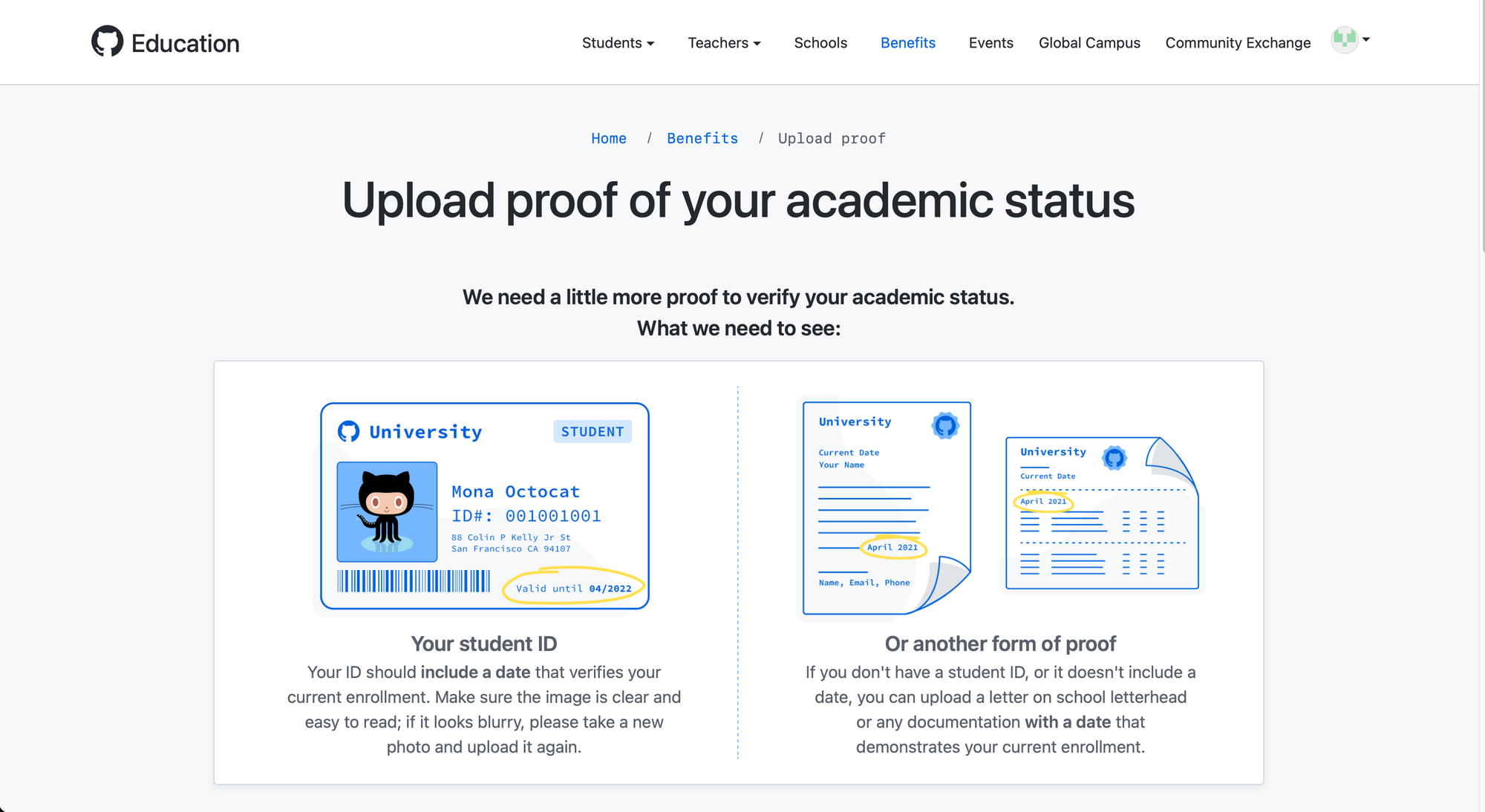1485x812 pixels.
Task: Navigate to Home breadcrumb link
Action: (x=609, y=138)
